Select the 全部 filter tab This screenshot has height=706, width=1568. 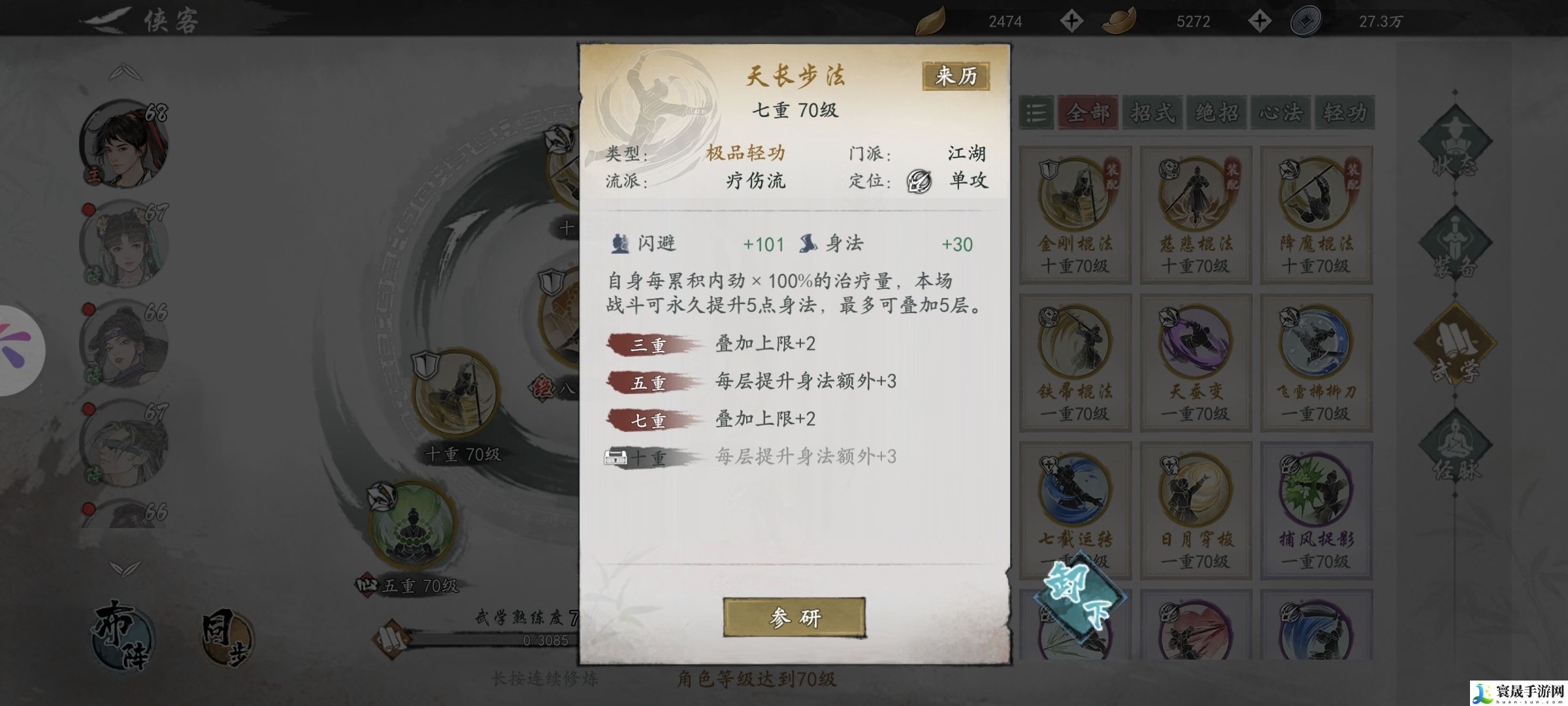coord(1088,113)
